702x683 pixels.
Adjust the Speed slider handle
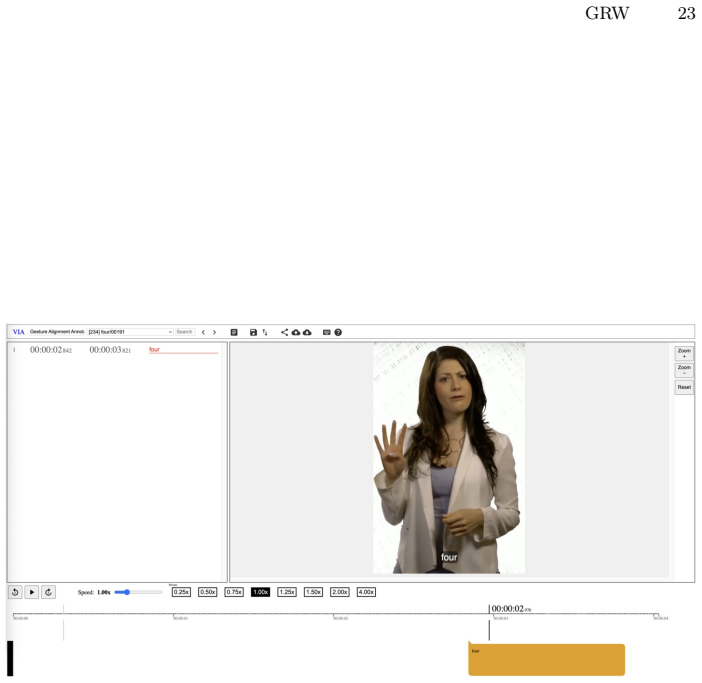(x=127, y=592)
